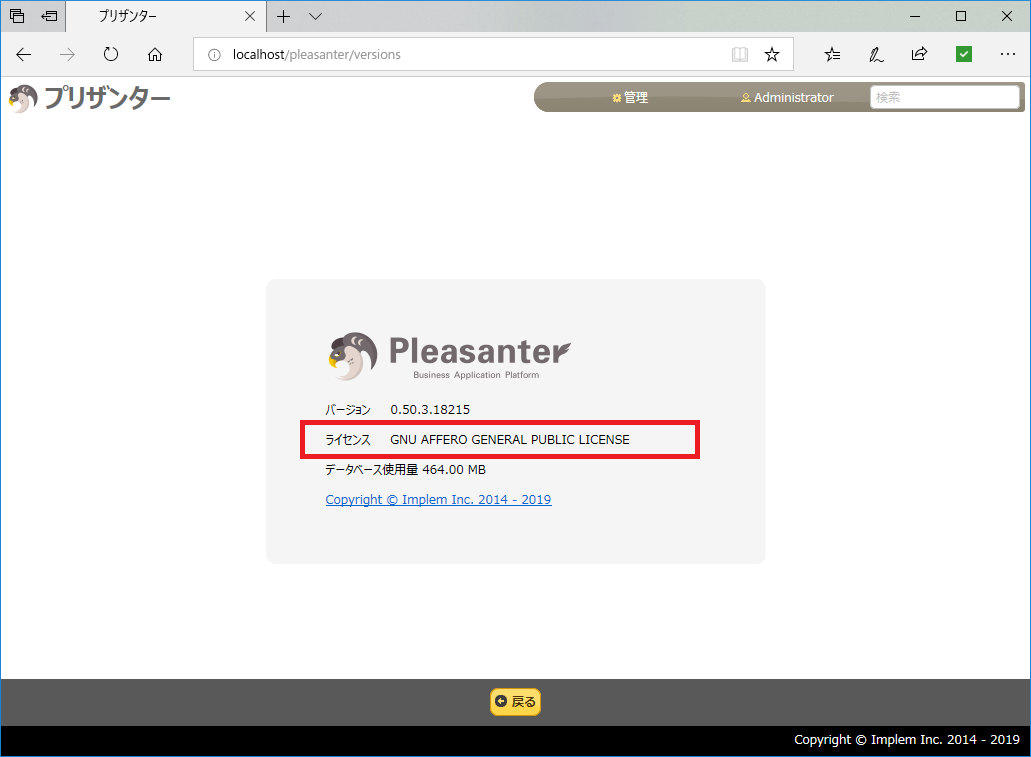Click inside the 検索 search field
The image size is (1031, 757).
tap(944, 97)
